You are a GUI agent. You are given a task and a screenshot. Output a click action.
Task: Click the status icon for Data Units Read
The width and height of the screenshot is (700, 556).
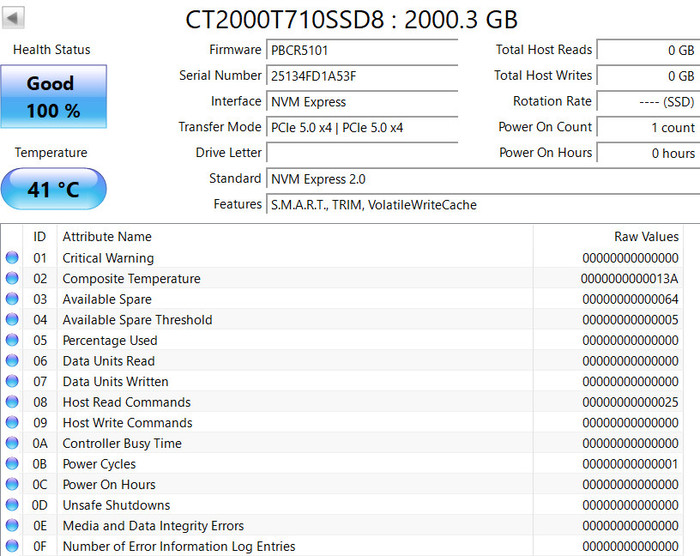12,360
